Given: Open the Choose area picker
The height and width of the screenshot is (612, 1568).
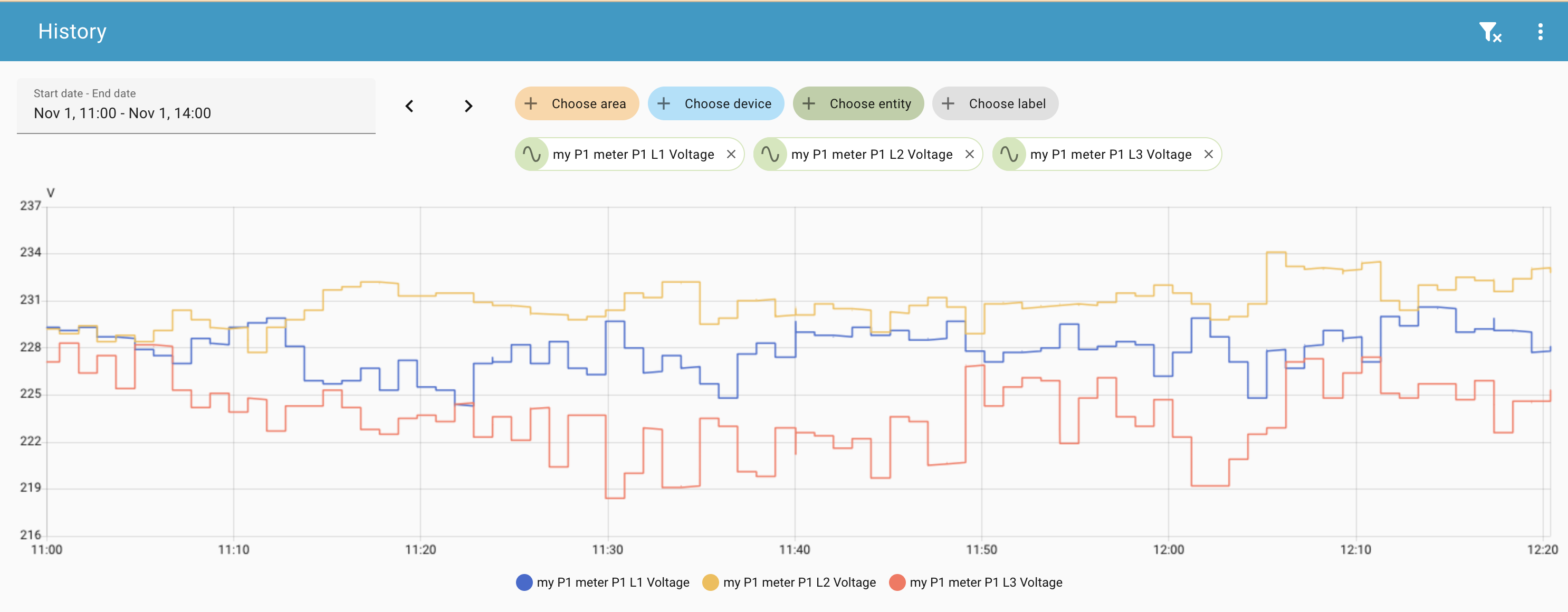Looking at the screenshot, I should click(577, 103).
